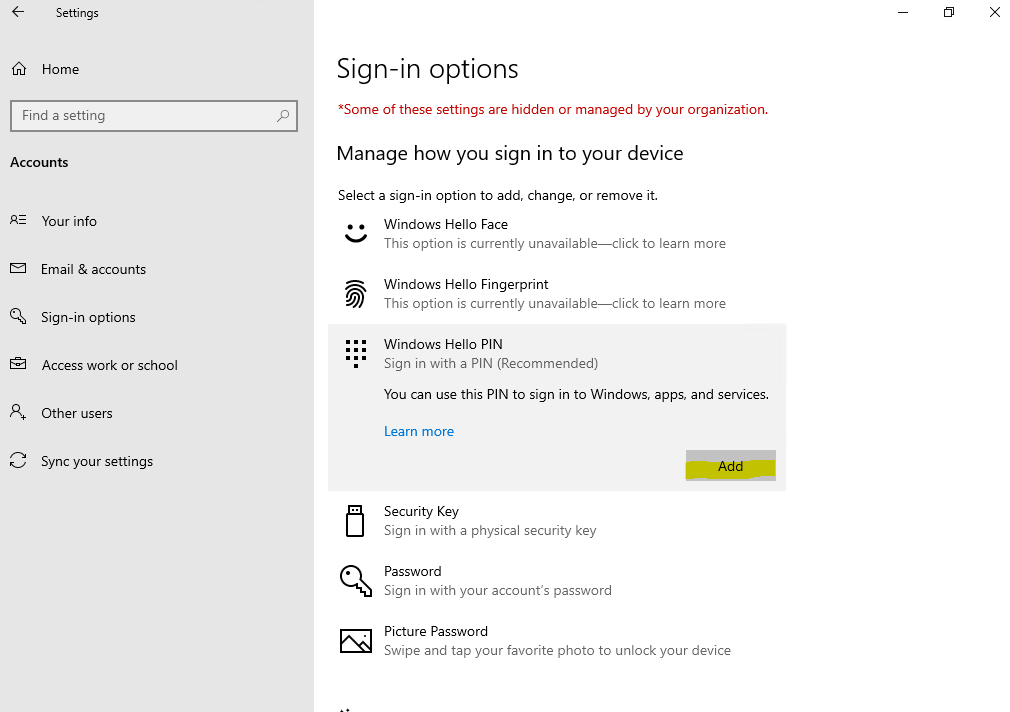Image resolution: width=1010 pixels, height=712 pixels.
Task: Select the Windows Hello Face option
Action: (x=557, y=233)
